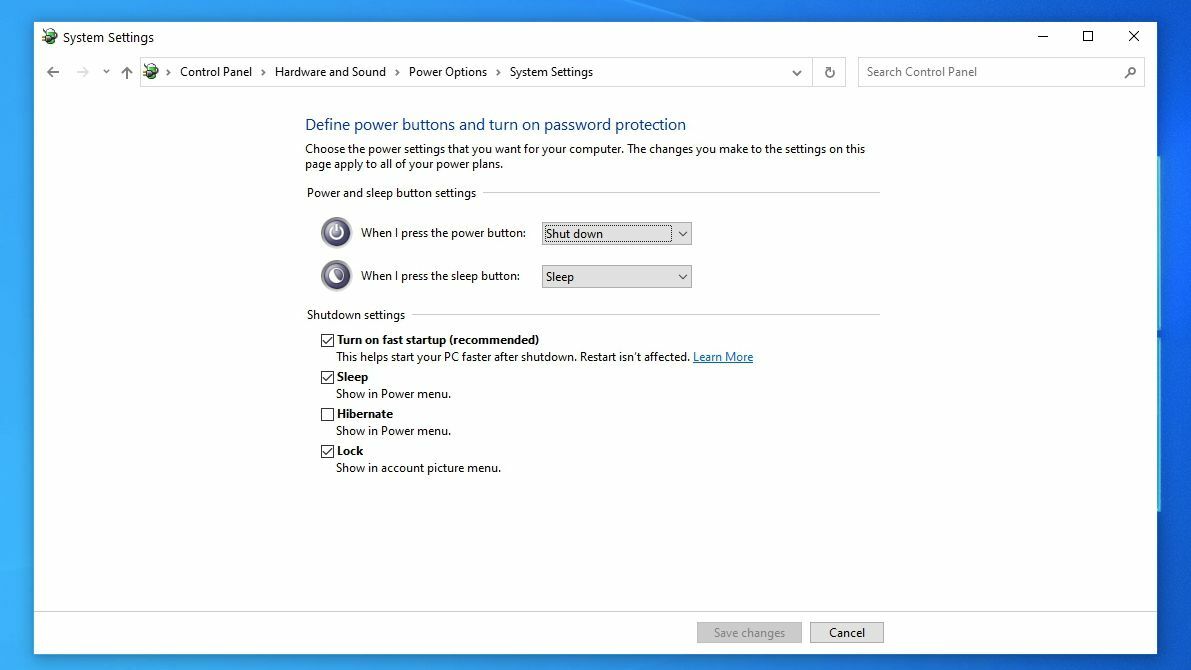Expand chevron after Power Options breadcrumb

pos(498,72)
